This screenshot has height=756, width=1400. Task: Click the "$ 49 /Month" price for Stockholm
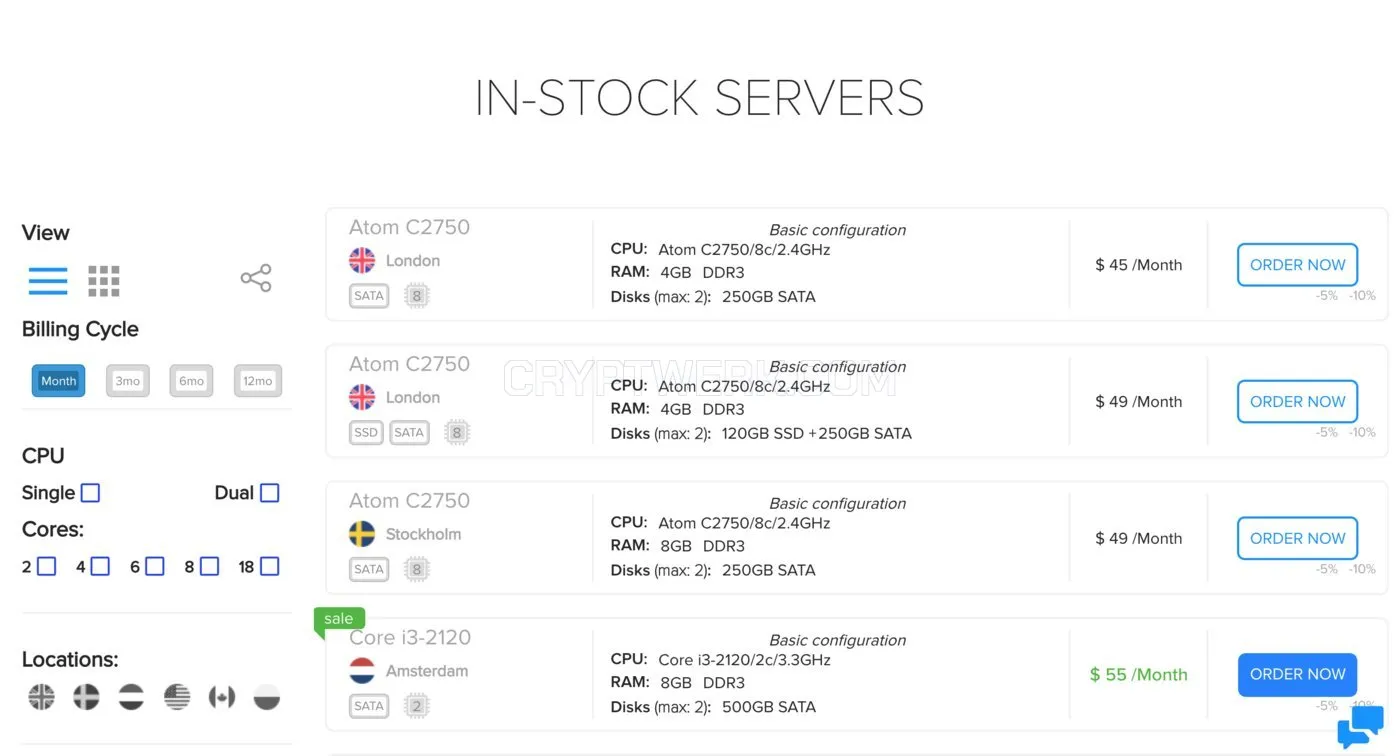1138,538
